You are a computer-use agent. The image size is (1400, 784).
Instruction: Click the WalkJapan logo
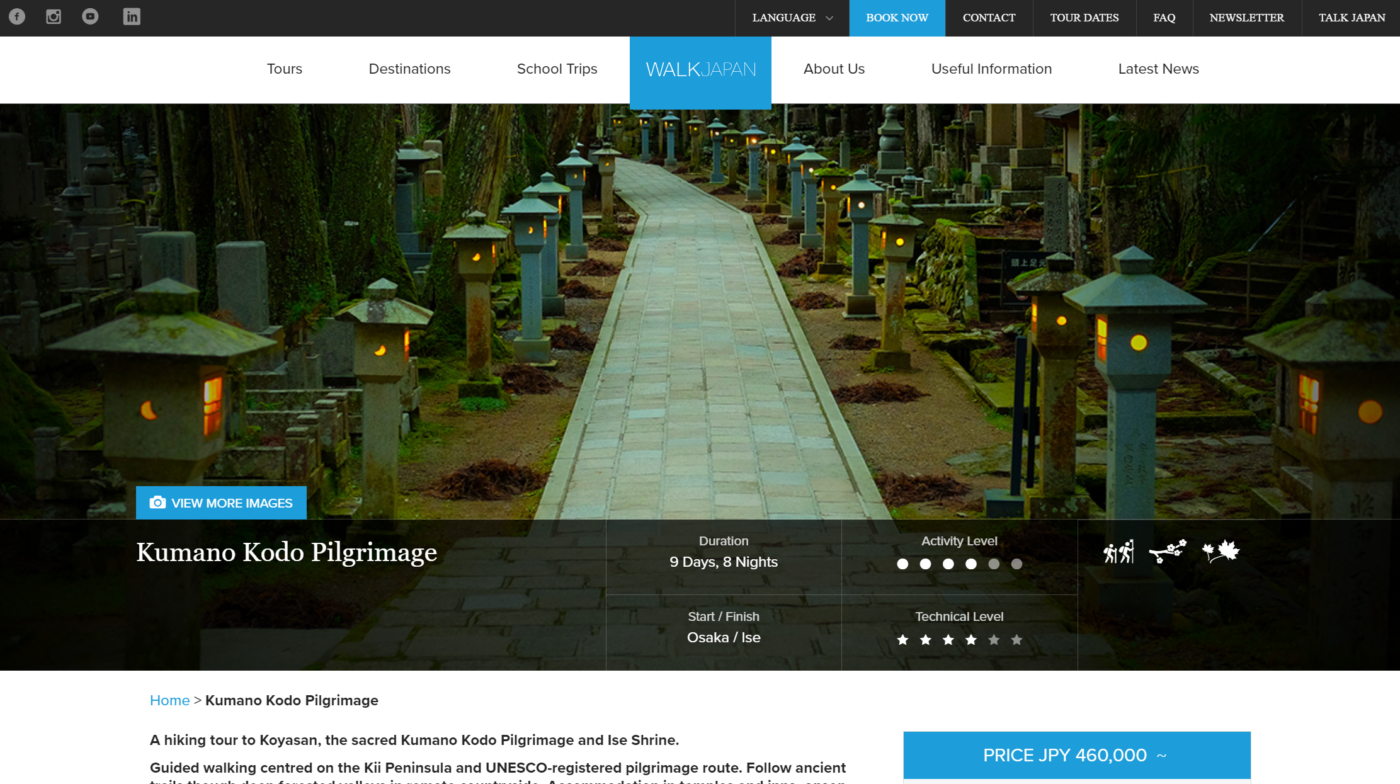tap(700, 70)
